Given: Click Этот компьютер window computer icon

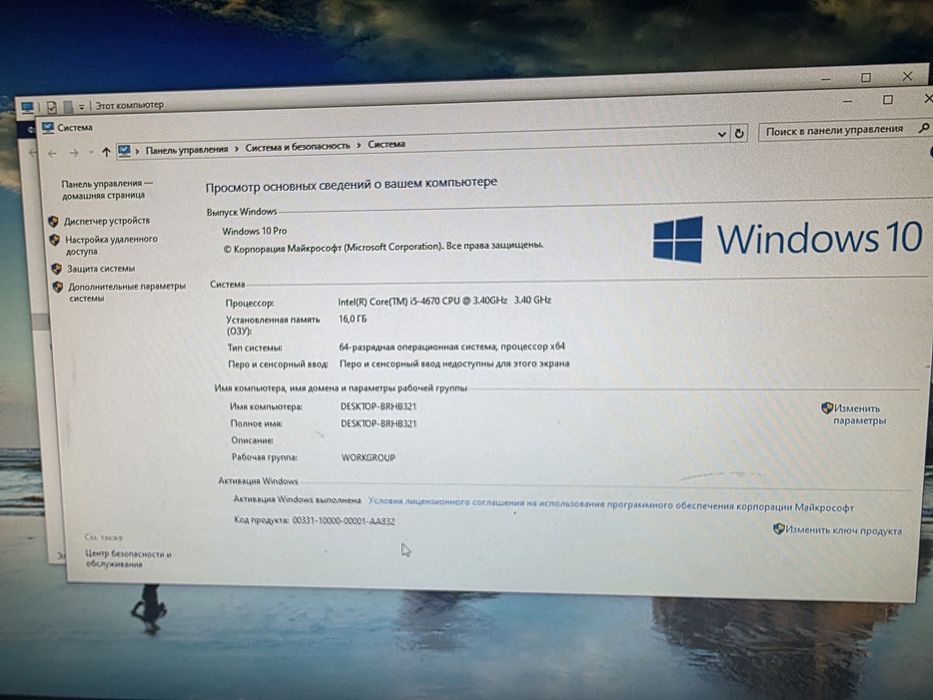Looking at the screenshot, I should [27, 107].
